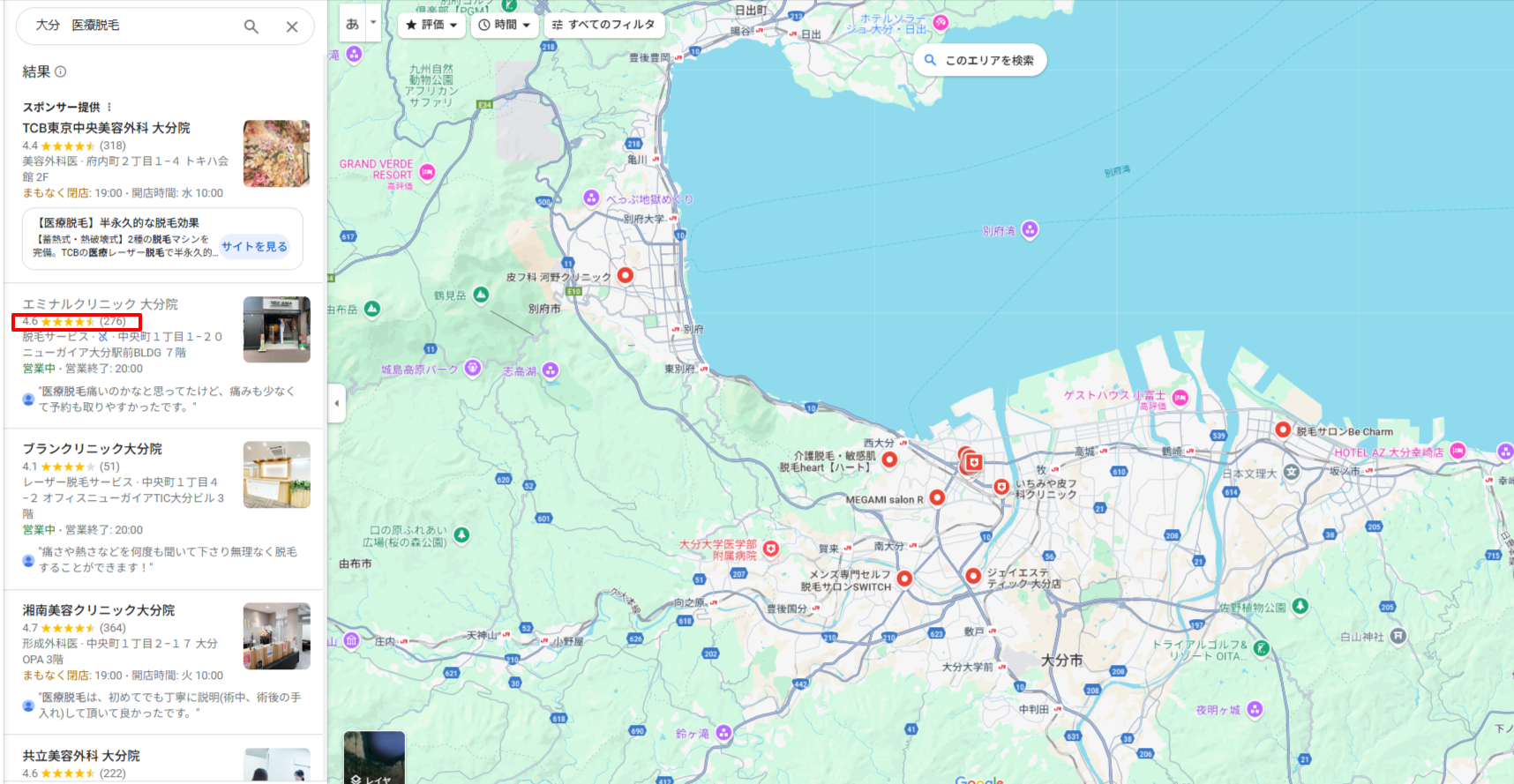Click the メンズ専門セルフ脱毛サロンSWITCH pin
The image size is (1514, 784).
904,579
